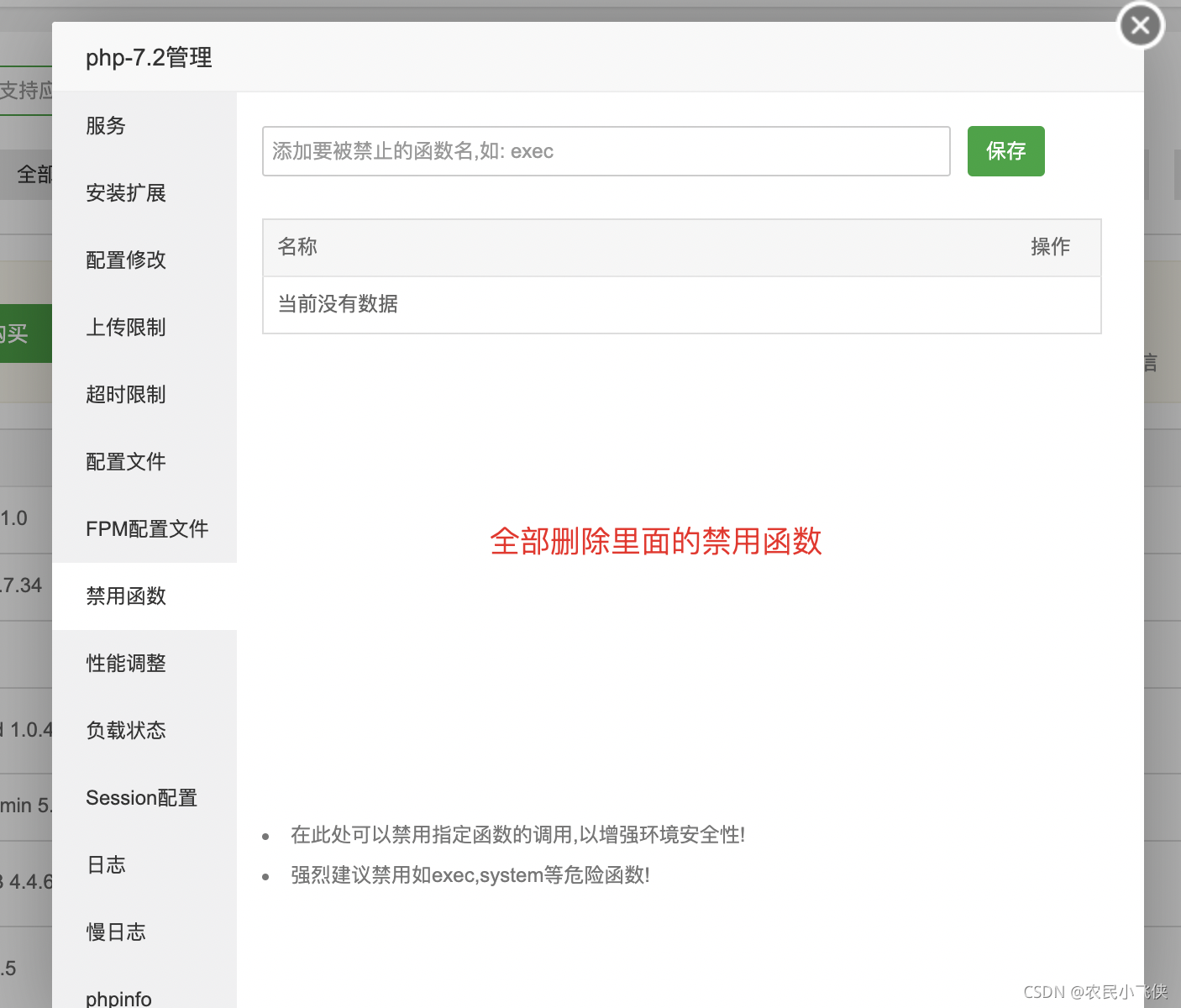
Task: Click the 当前没有数据 table row
Action: pyautogui.click(x=682, y=305)
